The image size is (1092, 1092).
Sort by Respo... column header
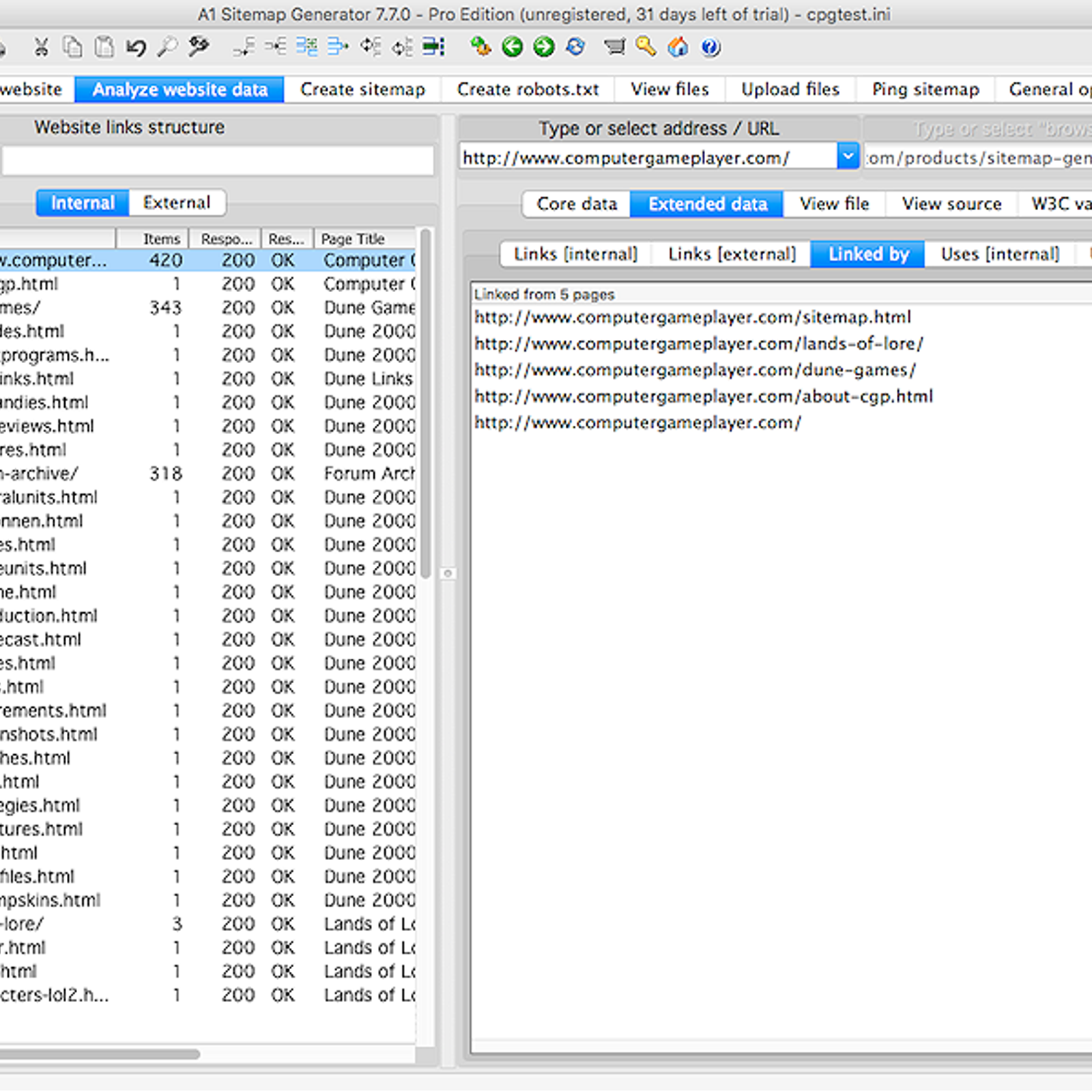(226, 239)
